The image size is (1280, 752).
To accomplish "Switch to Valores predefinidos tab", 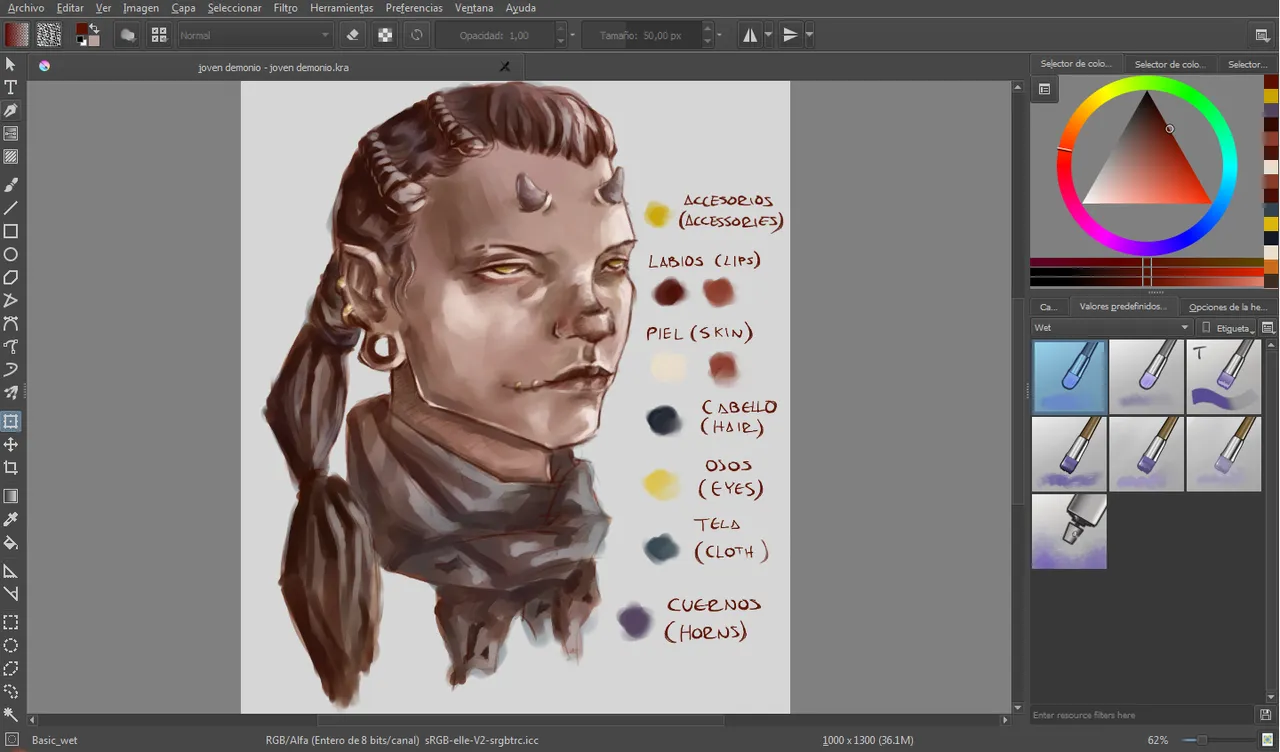I will (1123, 307).
